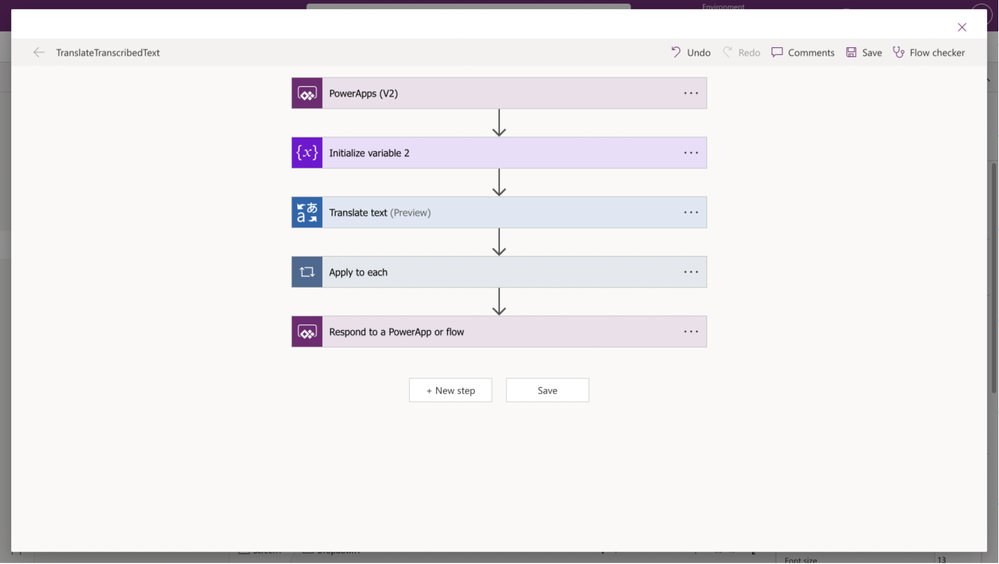Click the Save disk icon in toolbar
Screen dimensions: 999x564
(x=851, y=52)
